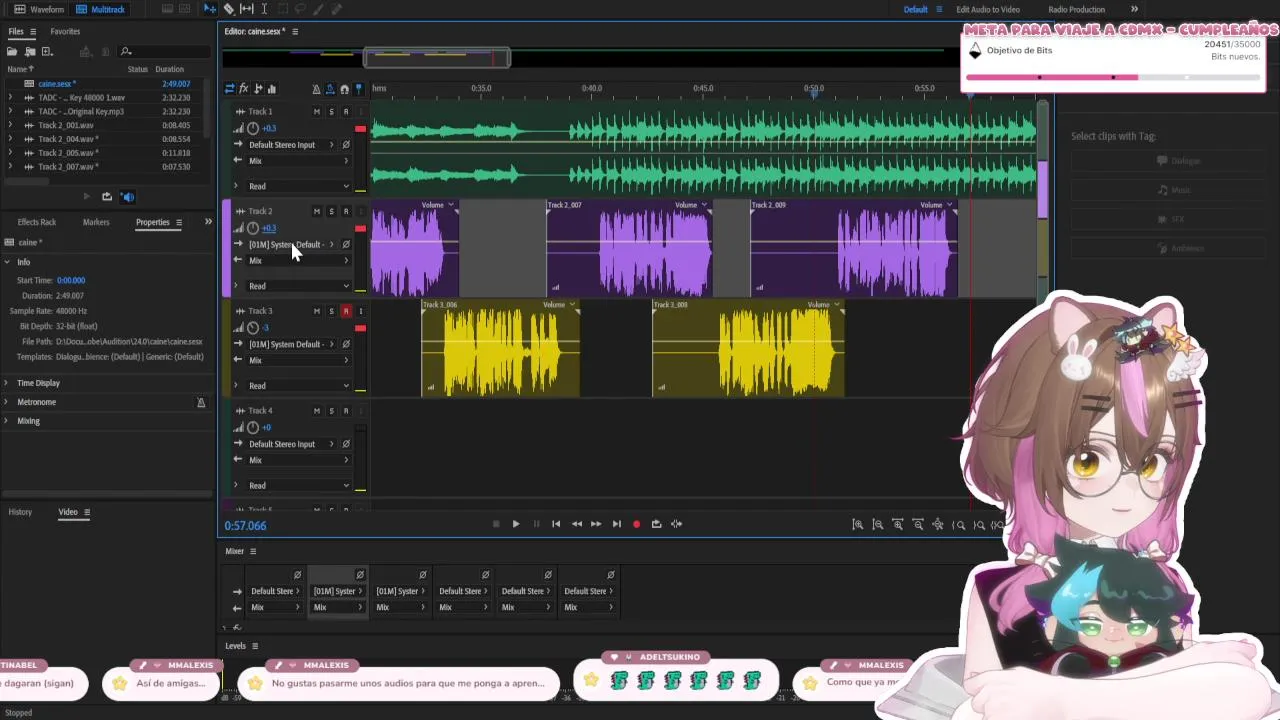Click the search icon in the Files panel
1280x720 pixels.
(126, 51)
